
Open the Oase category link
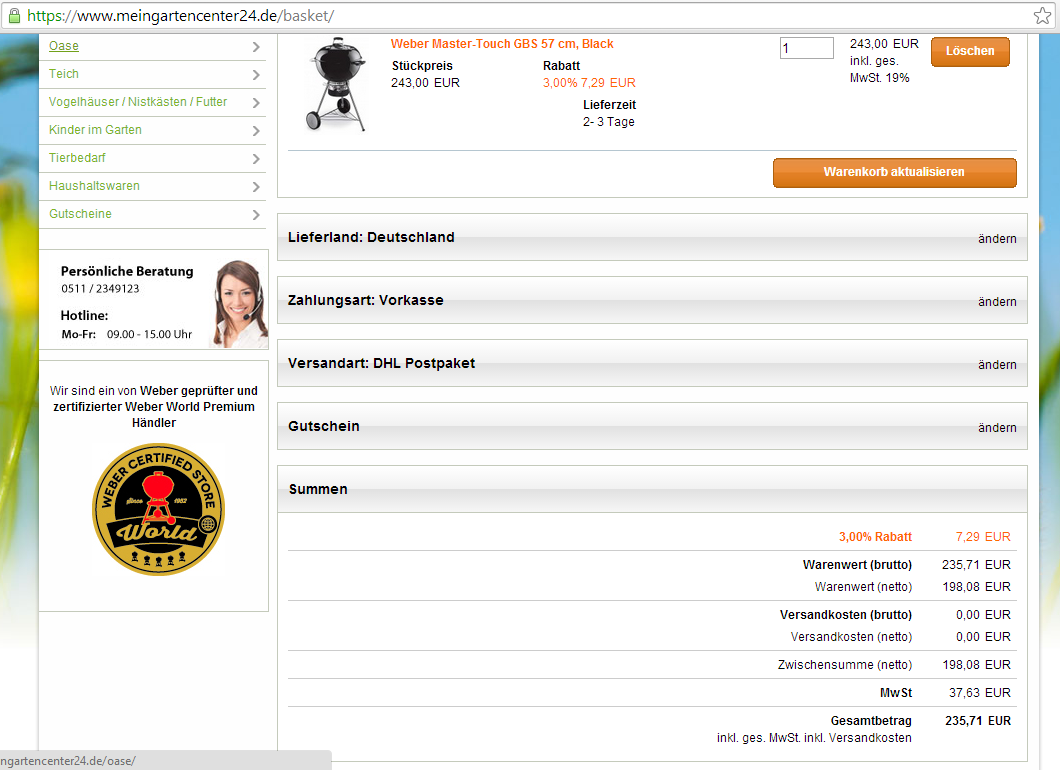coord(64,46)
